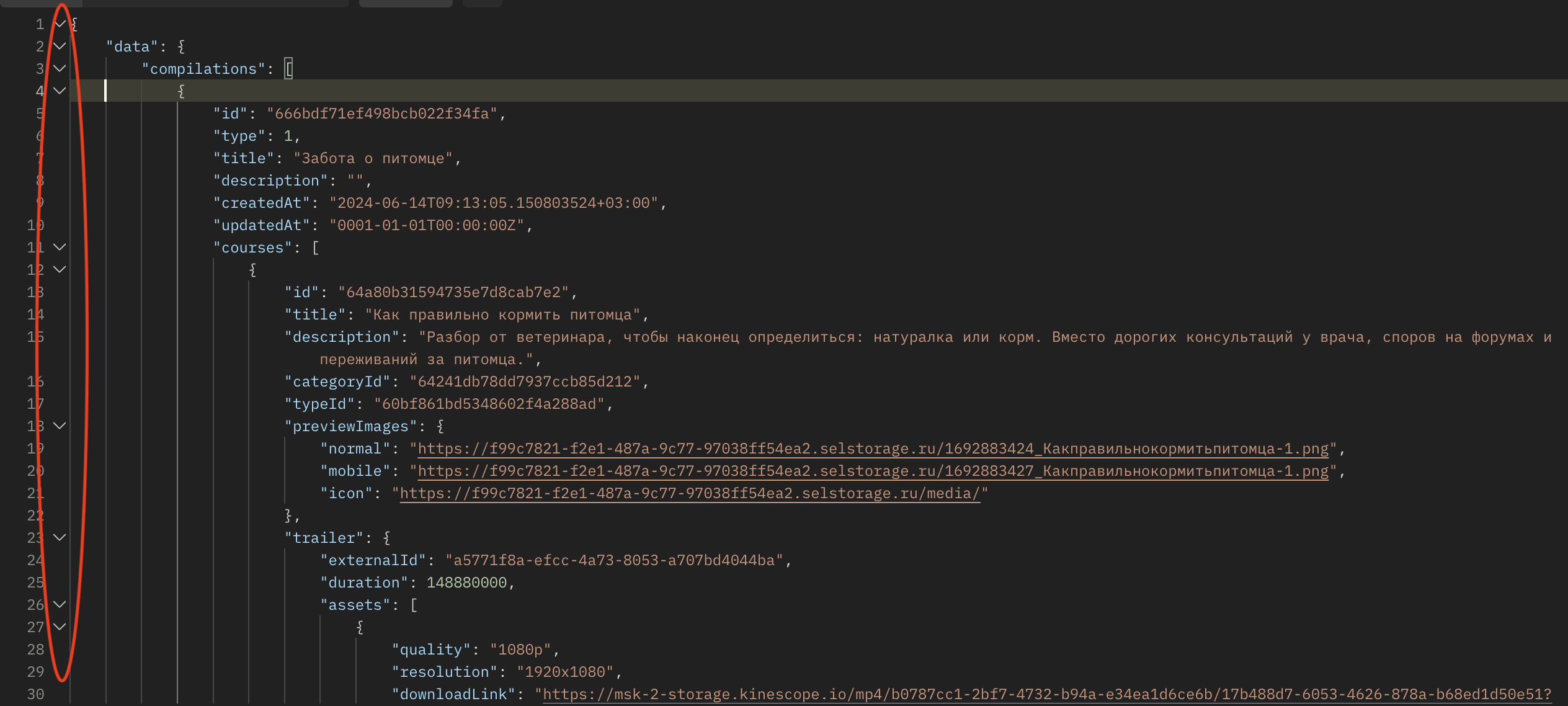Click line number 30 in the gutter
Image resolution: width=1568 pixels, height=706 pixels.
[35, 694]
